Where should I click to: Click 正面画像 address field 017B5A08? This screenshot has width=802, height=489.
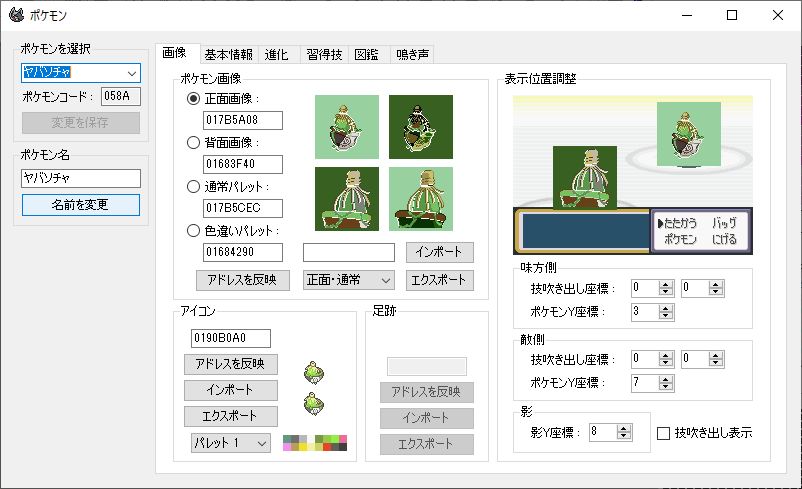[x=243, y=121]
